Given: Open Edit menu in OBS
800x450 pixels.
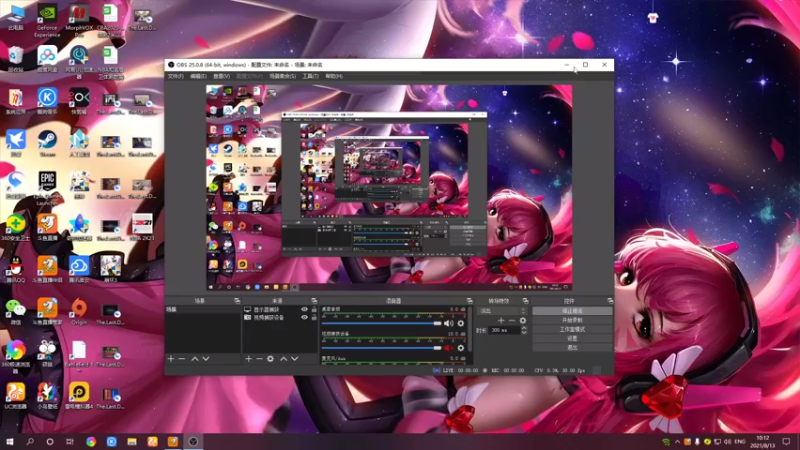Looking at the screenshot, I should (x=198, y=76).
